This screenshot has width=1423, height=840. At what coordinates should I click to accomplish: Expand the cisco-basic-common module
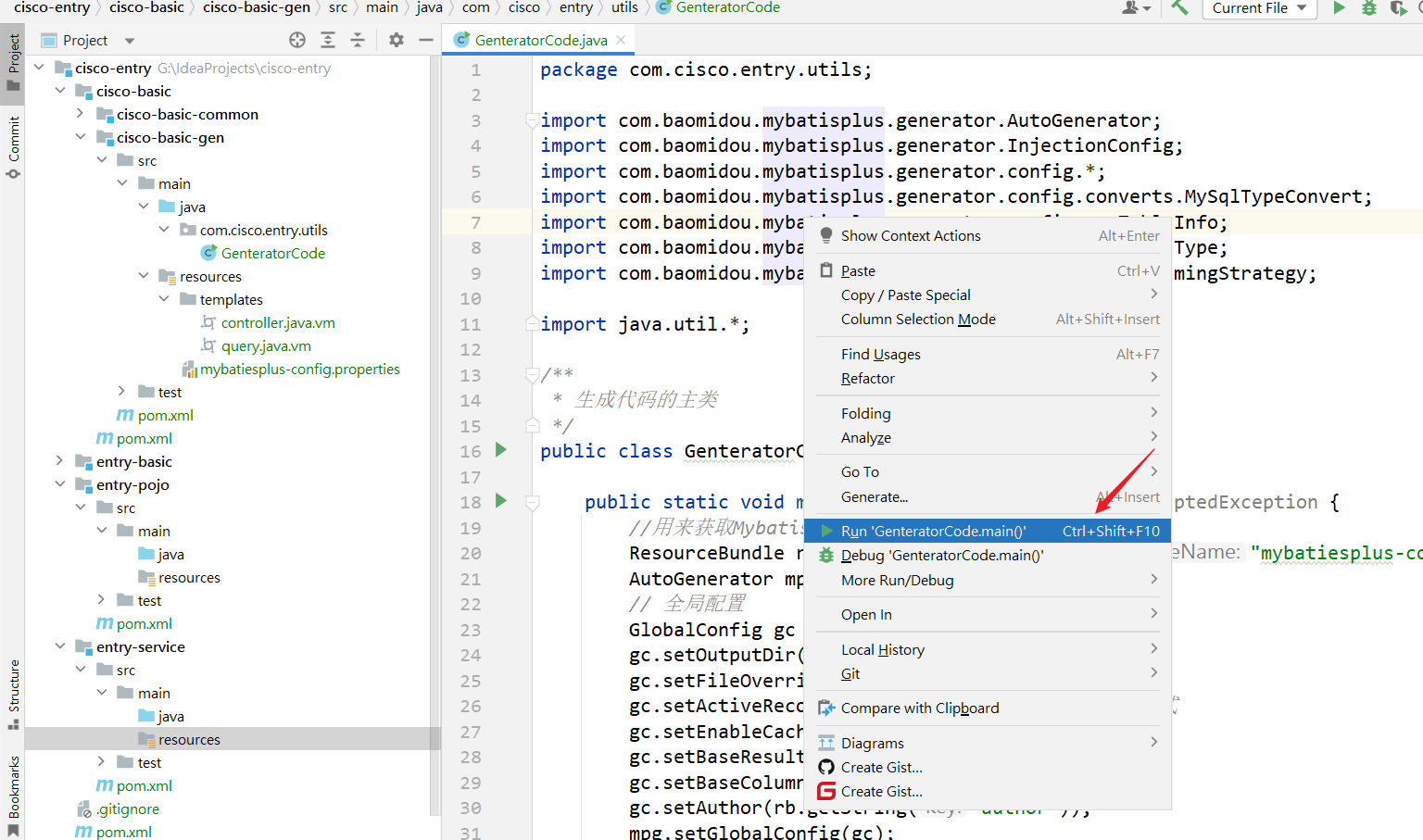[x=81, y=114]
